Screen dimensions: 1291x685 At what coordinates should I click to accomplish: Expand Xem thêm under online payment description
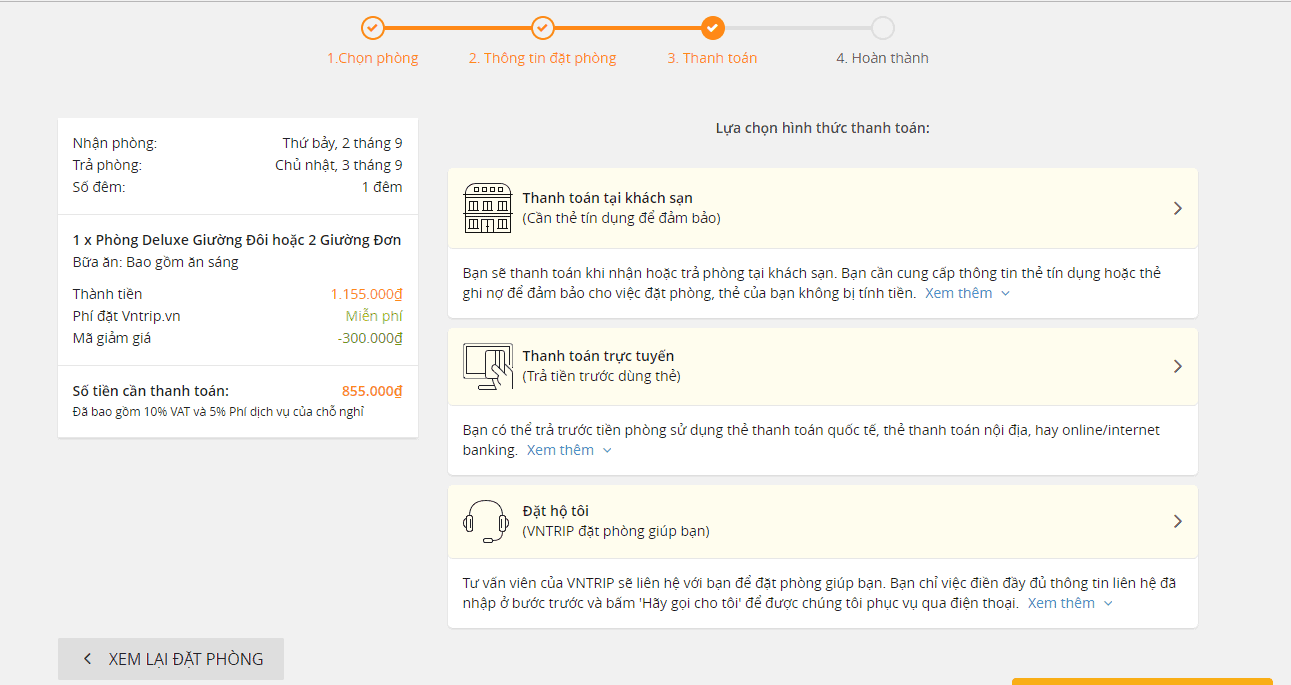tap(570, 450)
